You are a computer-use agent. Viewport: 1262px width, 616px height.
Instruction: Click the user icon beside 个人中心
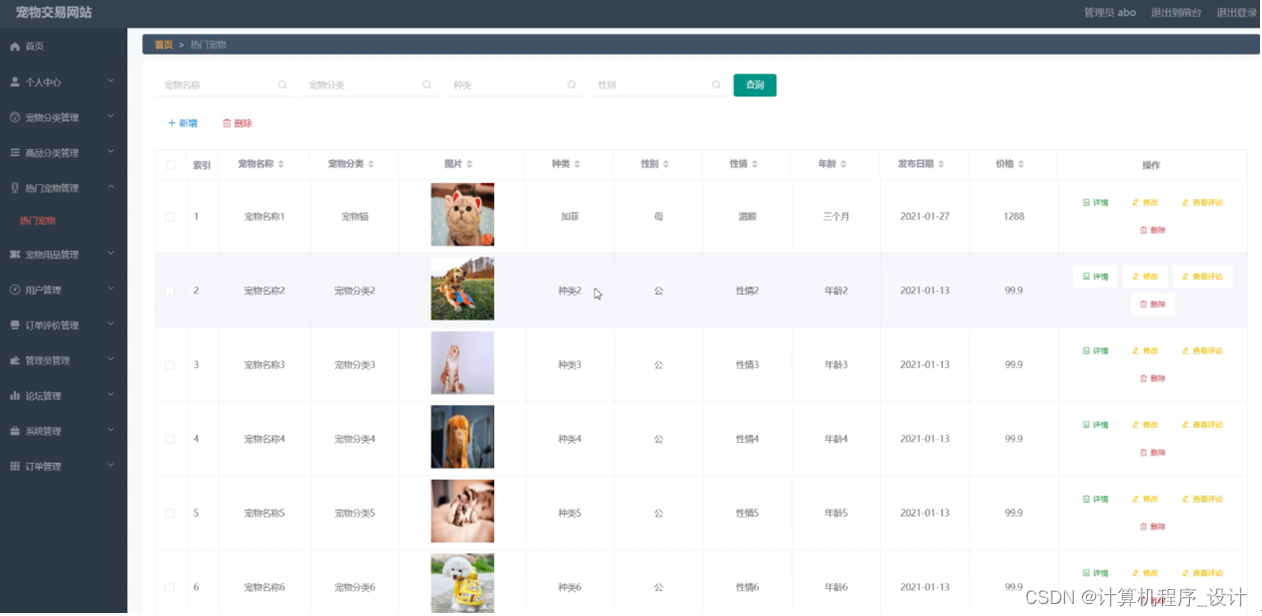(x=15, y=82)
